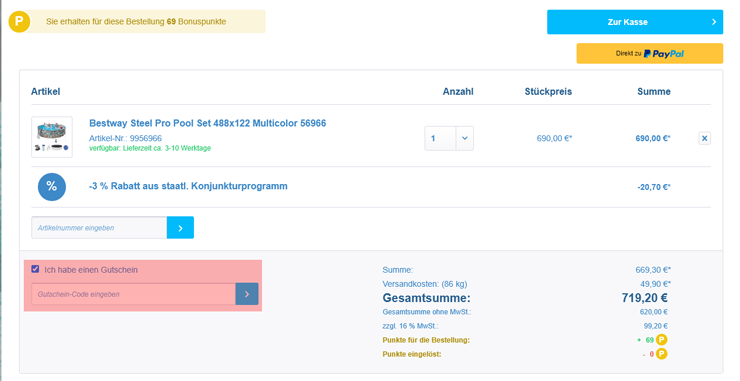740x381 pixels.
Task: Pay directly with the PayPal button
Action: tap(649, 53)
